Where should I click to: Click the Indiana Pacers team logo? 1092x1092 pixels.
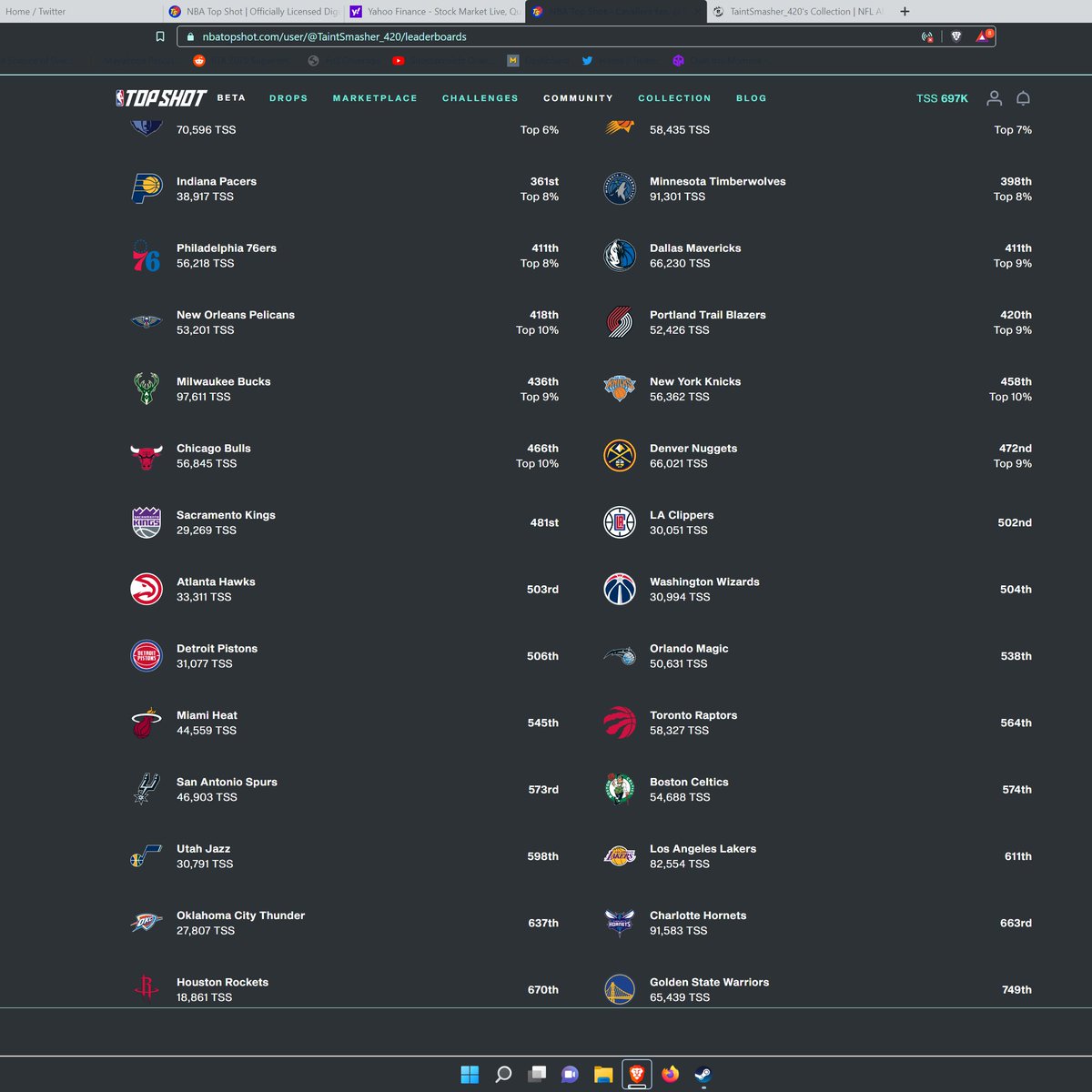point(147,188)
